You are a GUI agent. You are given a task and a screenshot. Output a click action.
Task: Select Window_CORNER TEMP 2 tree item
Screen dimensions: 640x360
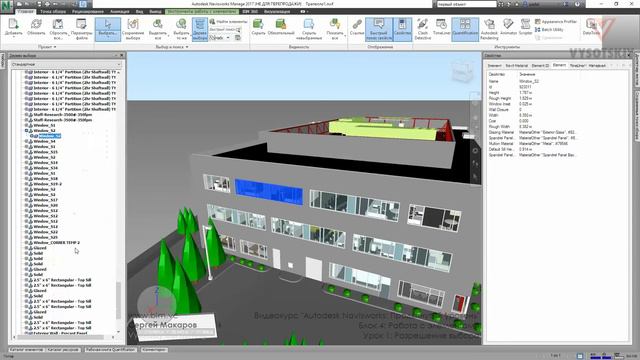pos(56,242)
